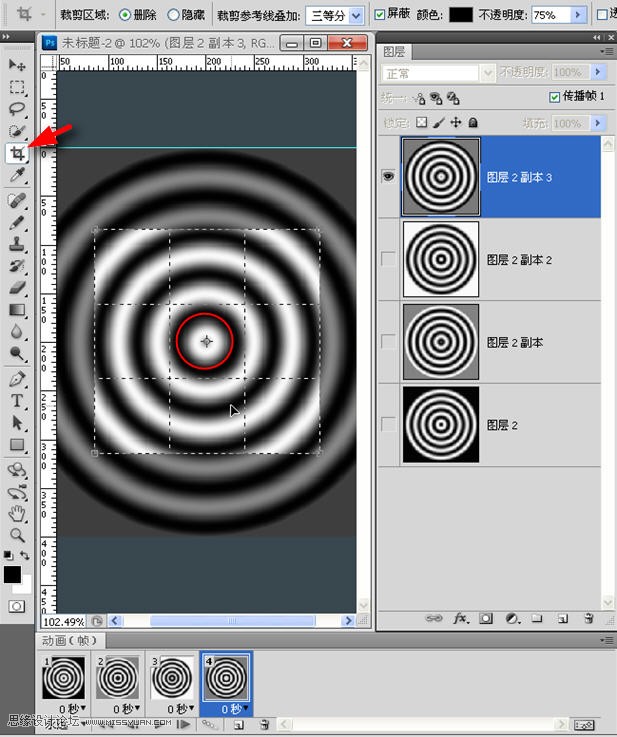This screenshot has width=617, height=737.
Task: Open the layer opacity slider arrow
Action: [598, 72]
